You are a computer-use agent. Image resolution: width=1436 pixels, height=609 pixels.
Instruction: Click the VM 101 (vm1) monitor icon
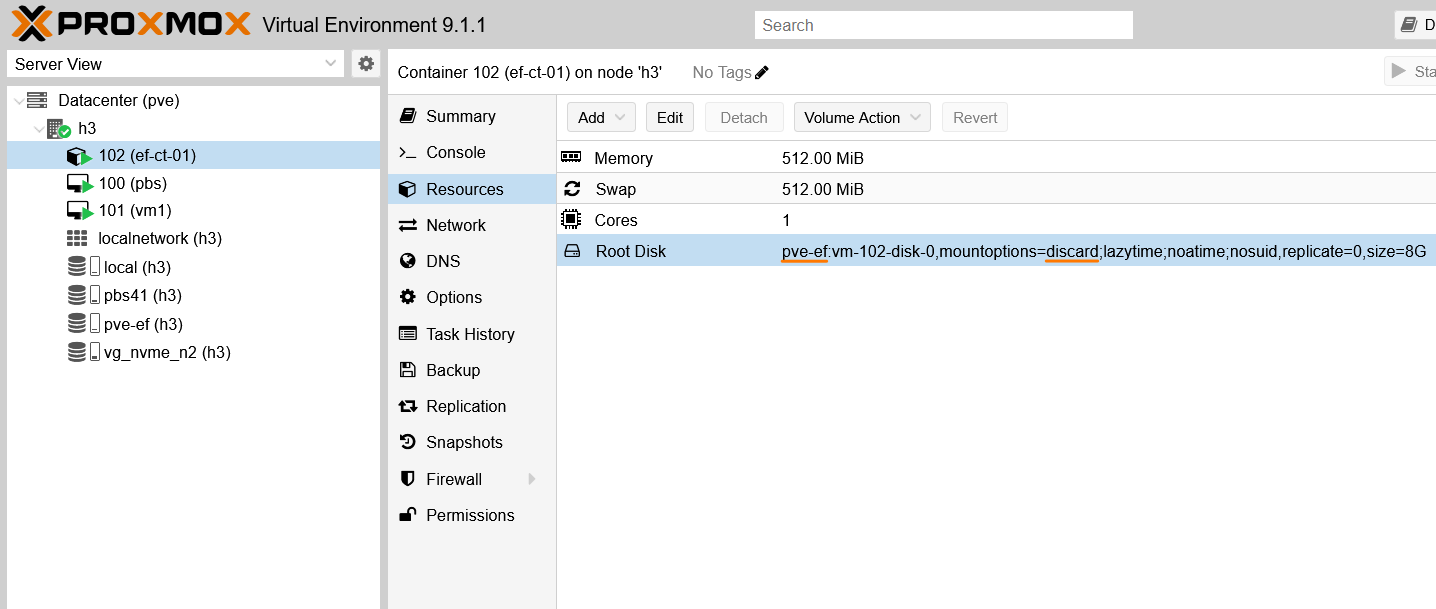[78, 211]
